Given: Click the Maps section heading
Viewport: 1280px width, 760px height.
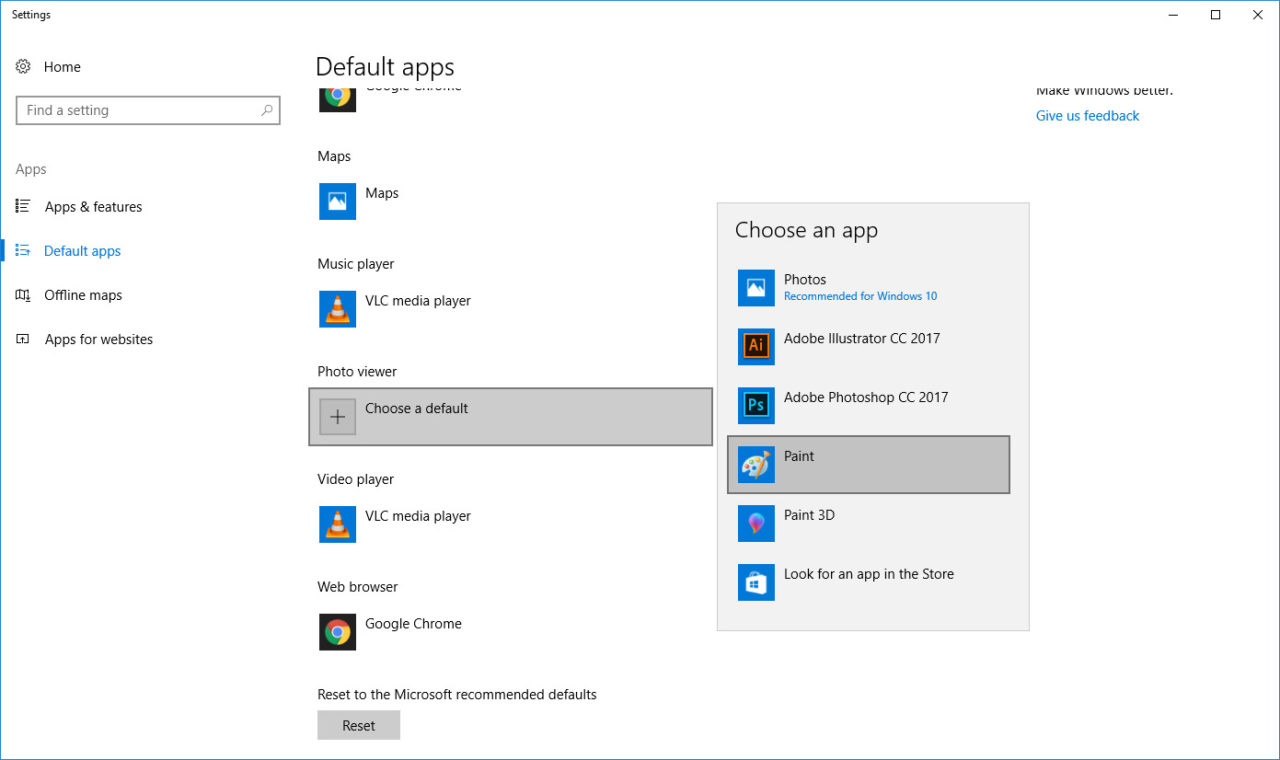Looking at the screenshot, I should coord(334,156).
